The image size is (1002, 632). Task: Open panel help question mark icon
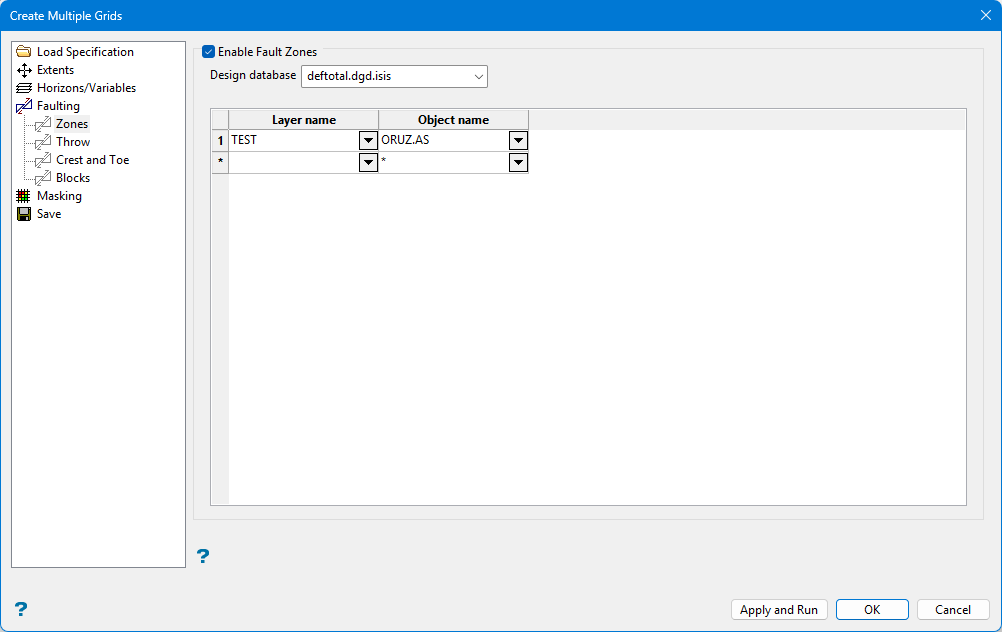[x=203, y=556]
